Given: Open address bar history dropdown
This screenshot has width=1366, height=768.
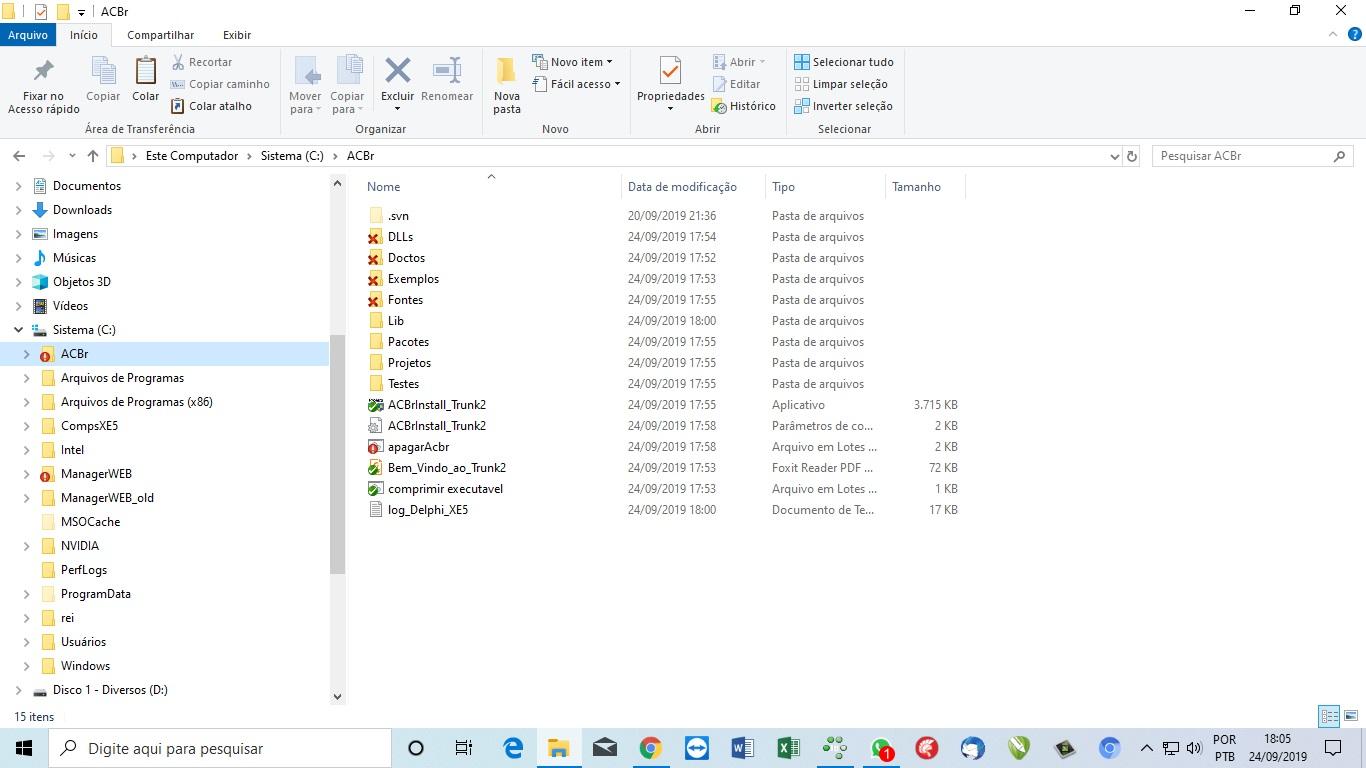Looking at the screenshot, I should point(1114,156).
